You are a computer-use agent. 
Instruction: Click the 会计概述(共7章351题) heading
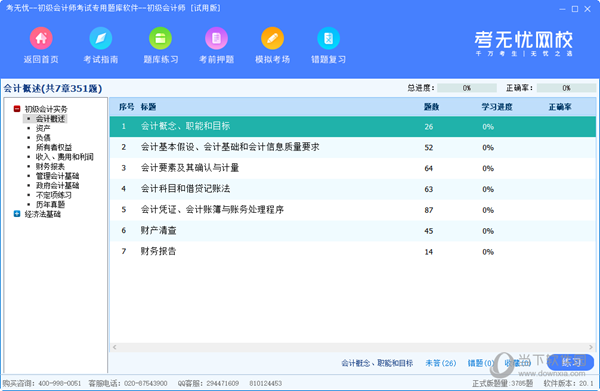[x=53, y=88]
